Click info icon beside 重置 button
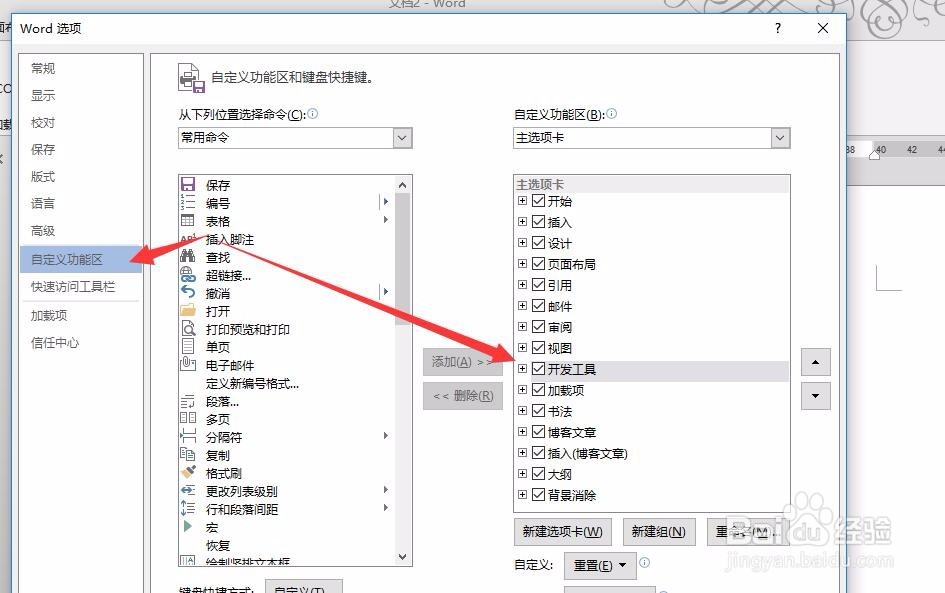 [644, 562]
